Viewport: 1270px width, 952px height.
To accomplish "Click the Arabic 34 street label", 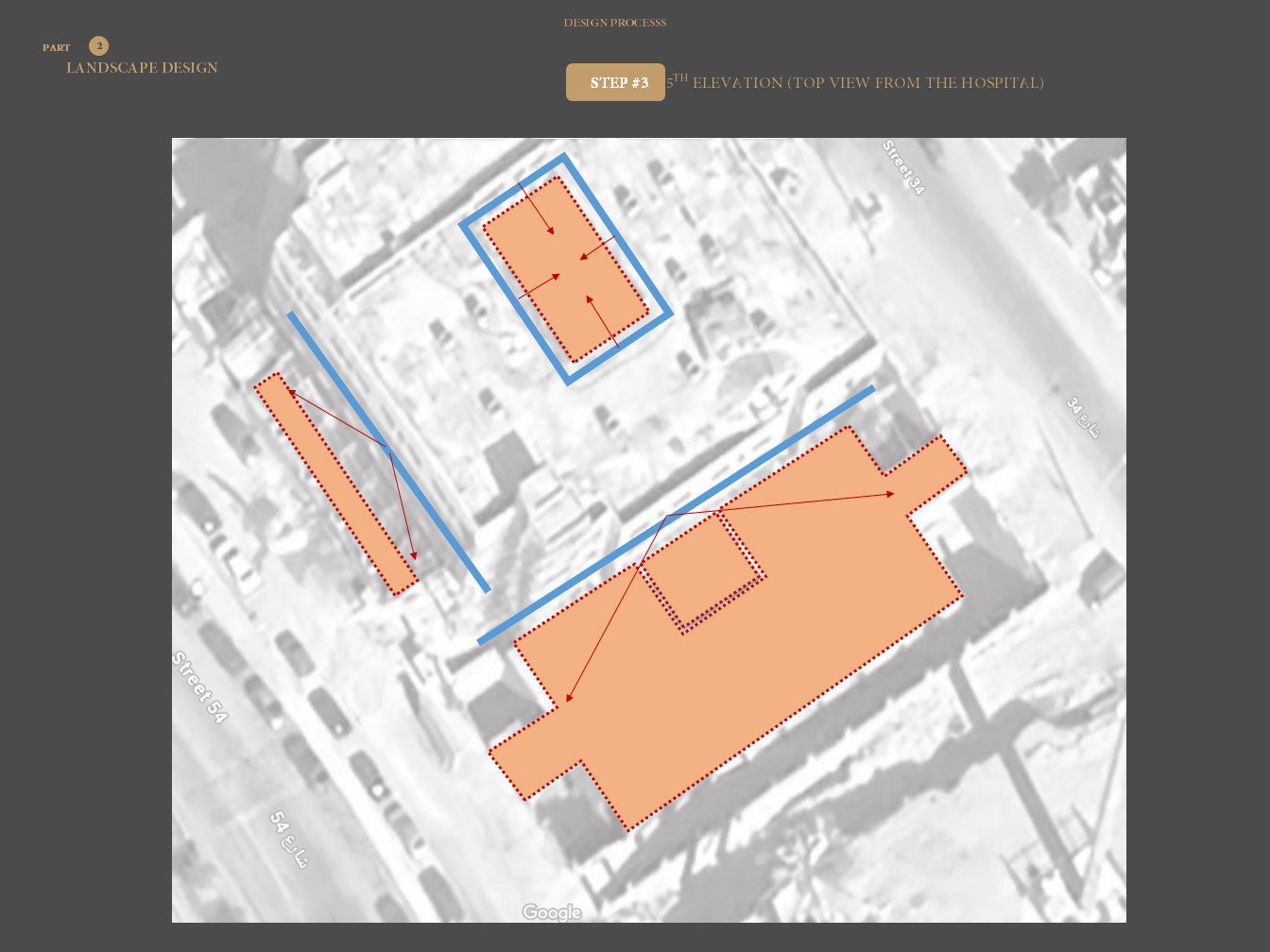I will pos(1083,417).
